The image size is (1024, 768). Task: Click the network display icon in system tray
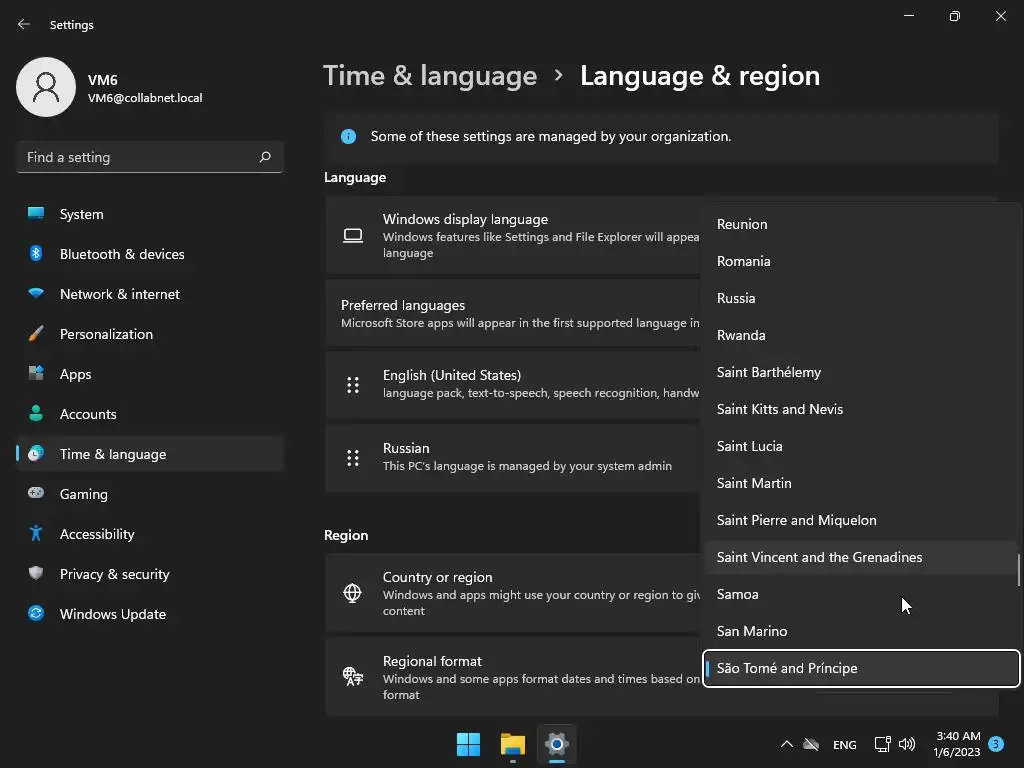[x=882, y=744]
